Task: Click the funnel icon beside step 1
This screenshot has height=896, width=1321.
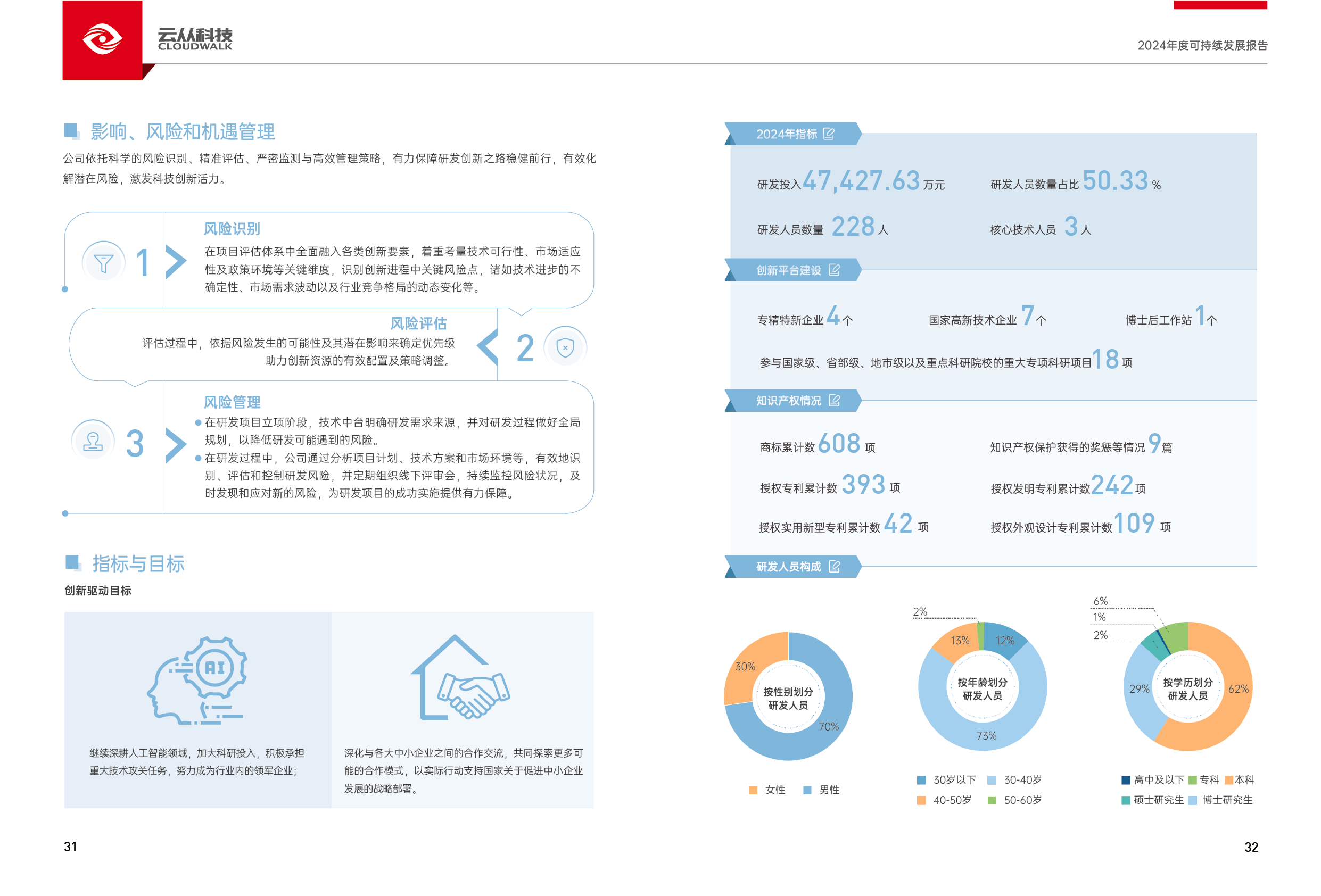Action: [x=103, y=262]
